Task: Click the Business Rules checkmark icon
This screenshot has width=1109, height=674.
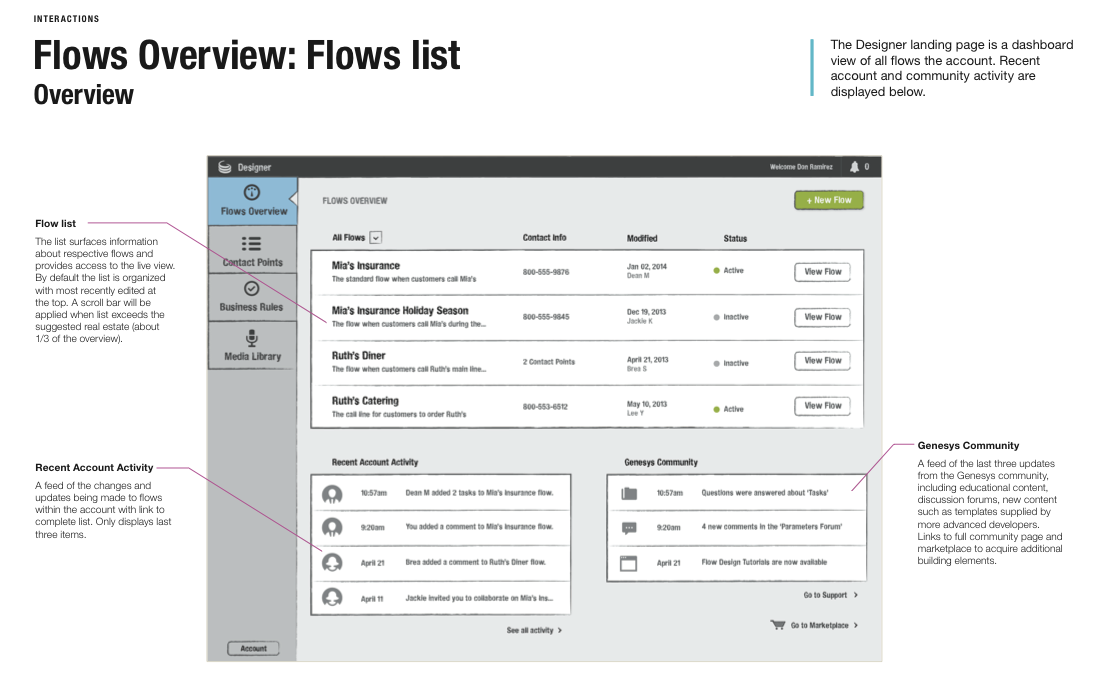Action: tap(251, 289)
